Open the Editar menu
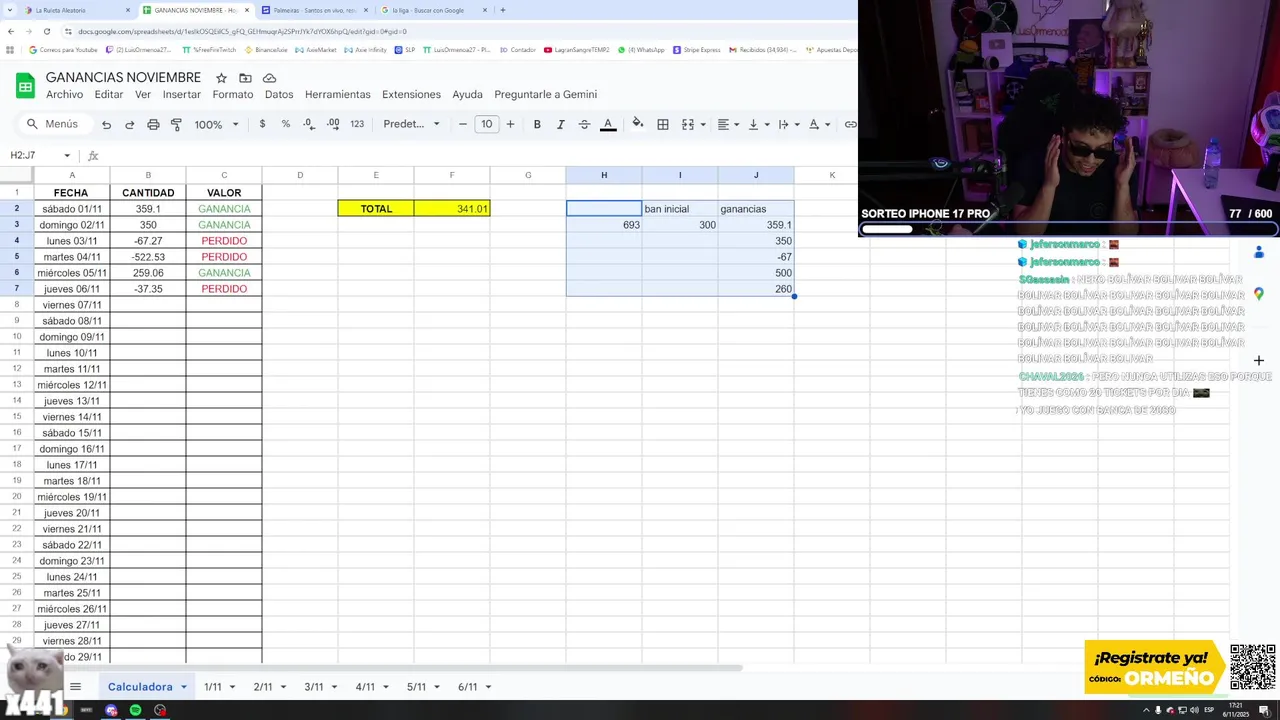The width and height of the screenshot is (1280, 720). 109,94
